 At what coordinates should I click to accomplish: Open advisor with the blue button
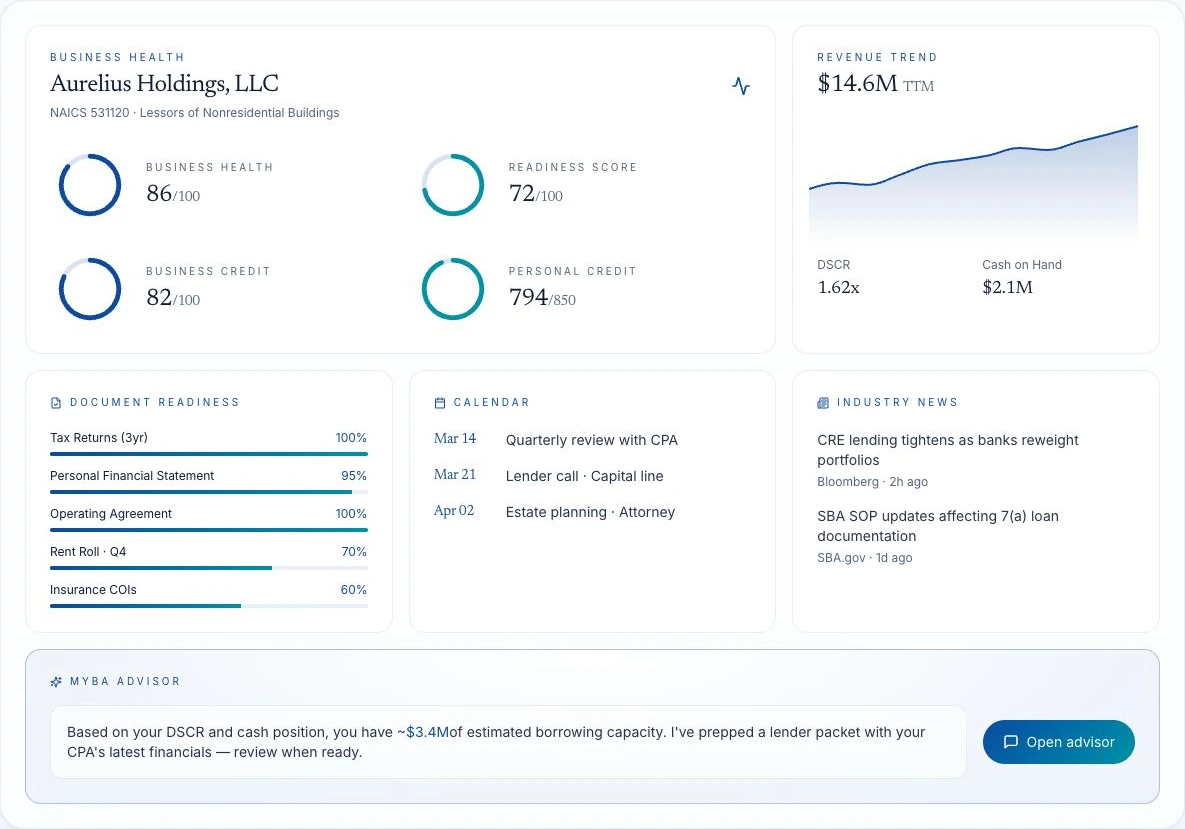[x=1059, y=742]
